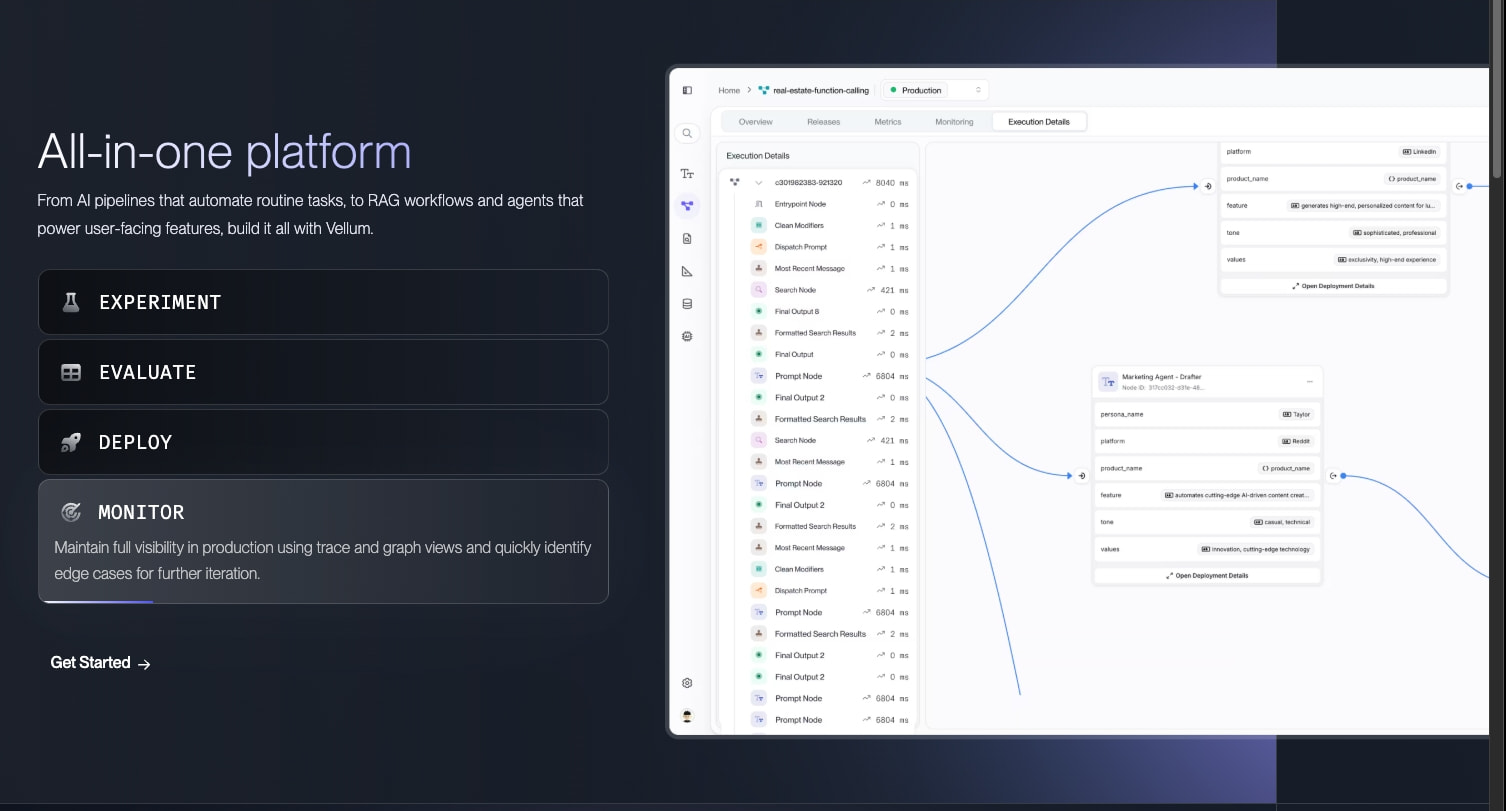
Task: Open the chip/models sidebar icon
Action: pos(687,337)
